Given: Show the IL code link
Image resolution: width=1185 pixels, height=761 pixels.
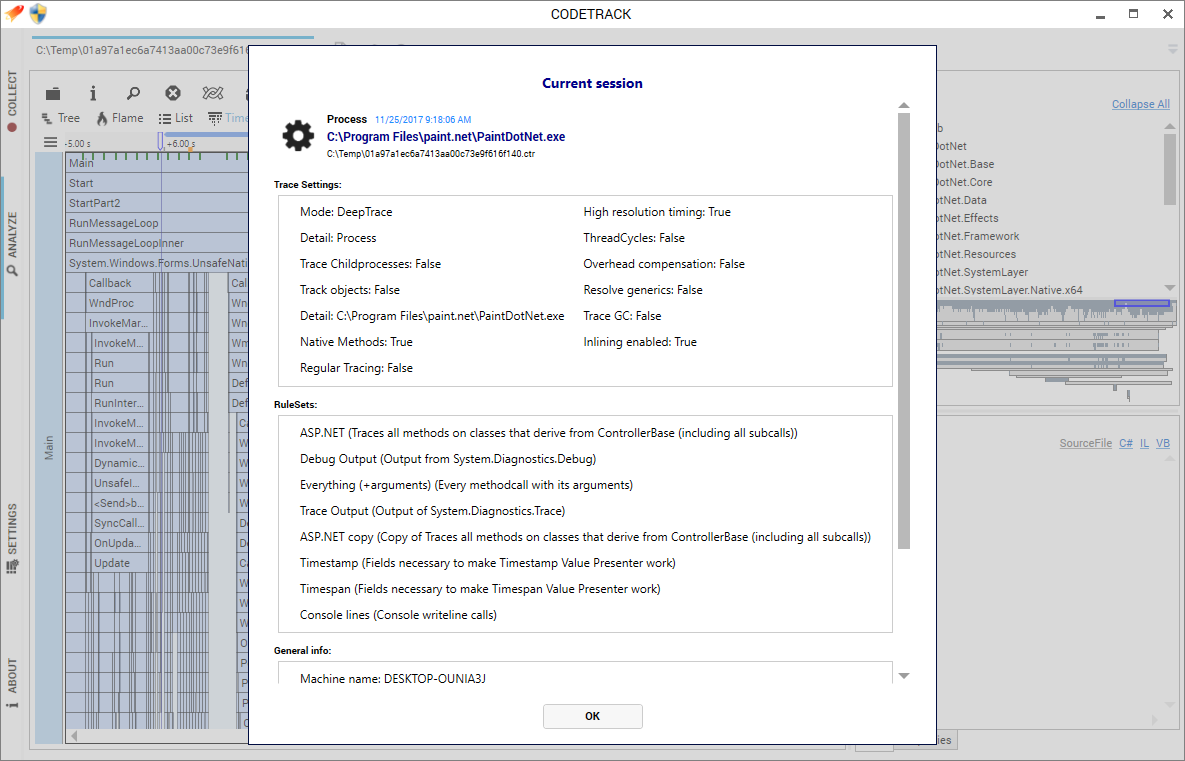Looking at the screenshot, I should (1144, 443).
